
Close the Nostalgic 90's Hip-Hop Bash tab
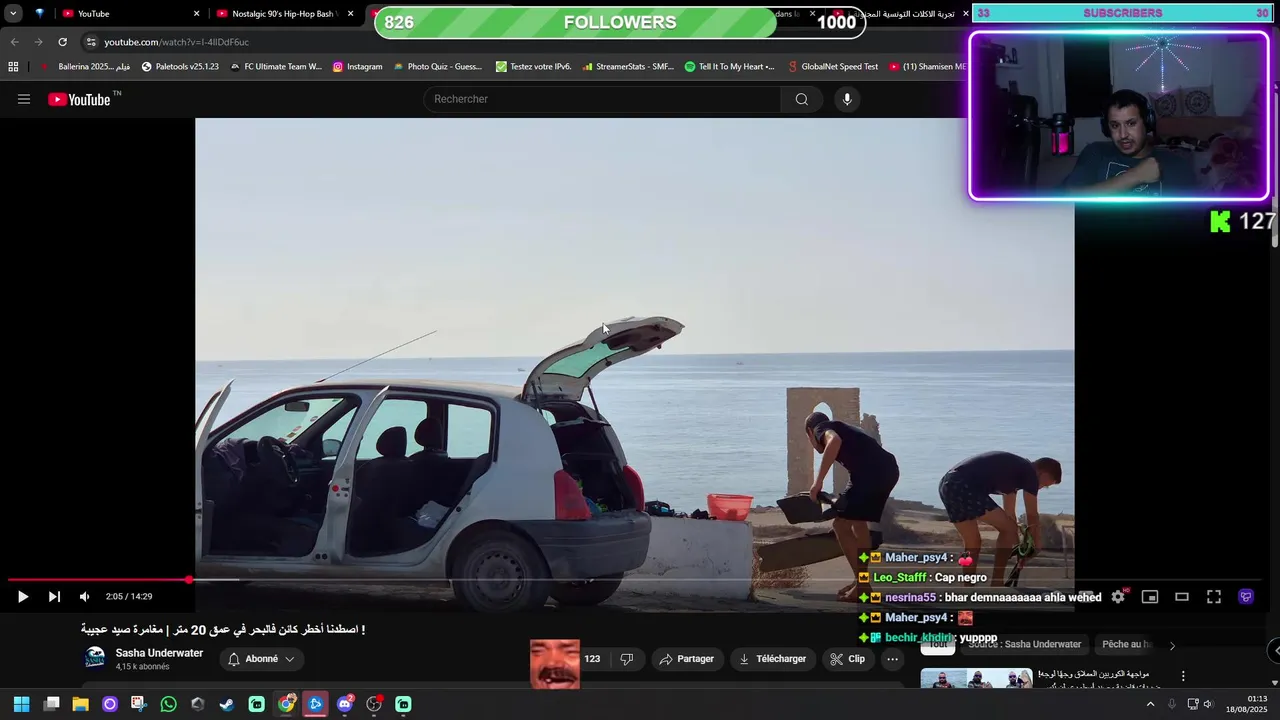[x=350, y=14]
